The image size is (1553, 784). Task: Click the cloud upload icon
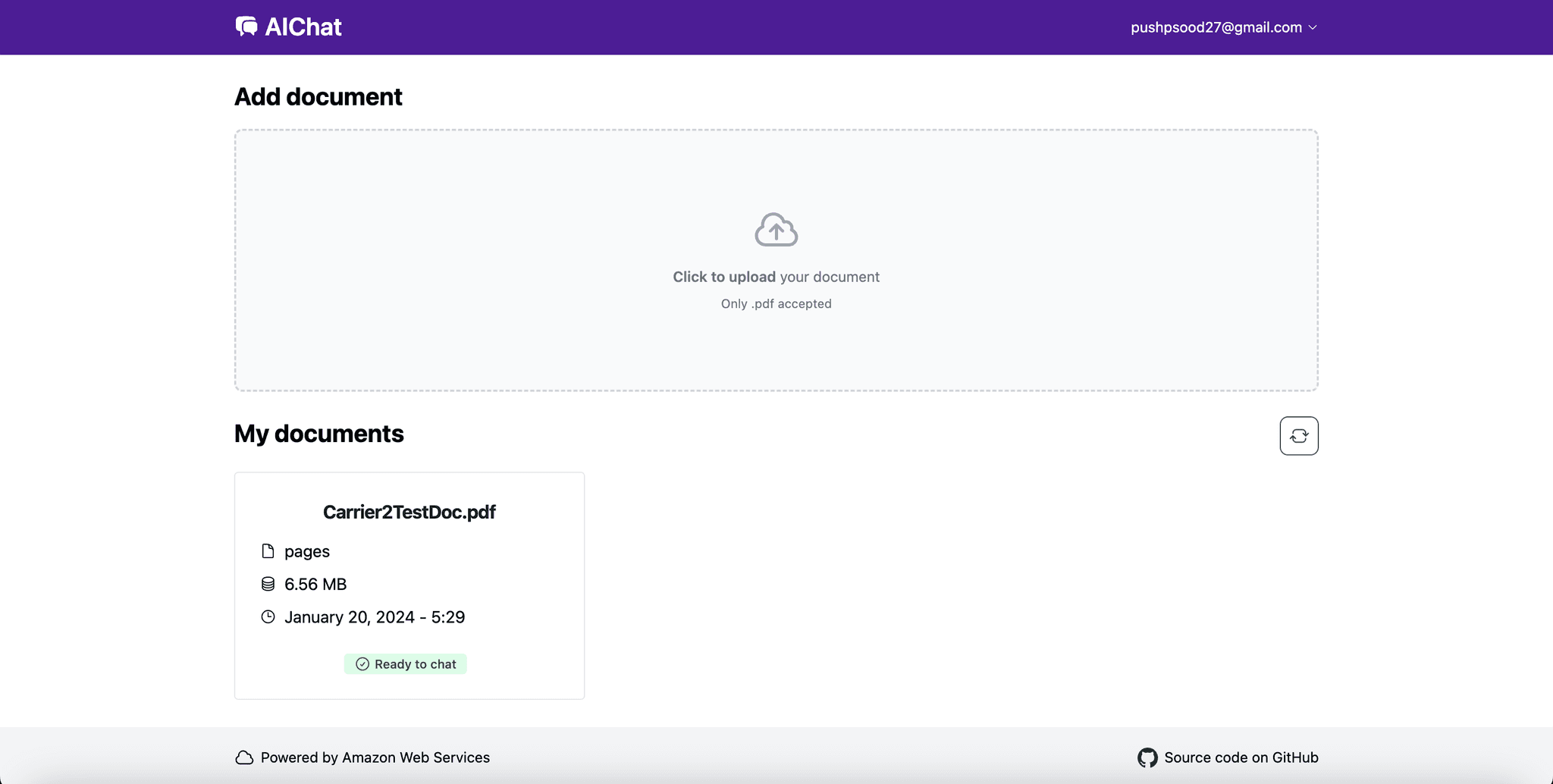(776, 230)
